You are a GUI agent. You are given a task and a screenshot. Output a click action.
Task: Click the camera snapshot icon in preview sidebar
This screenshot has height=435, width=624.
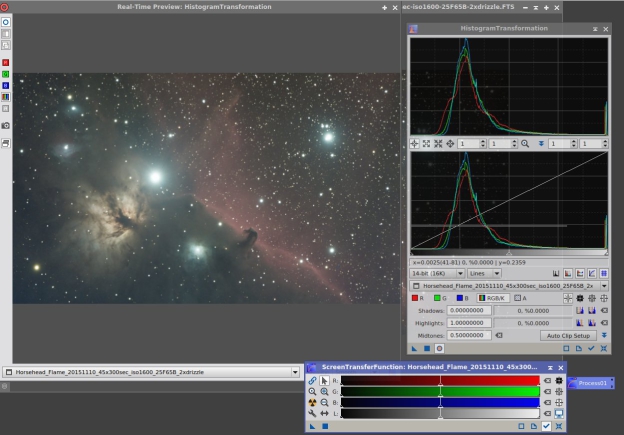6,126
